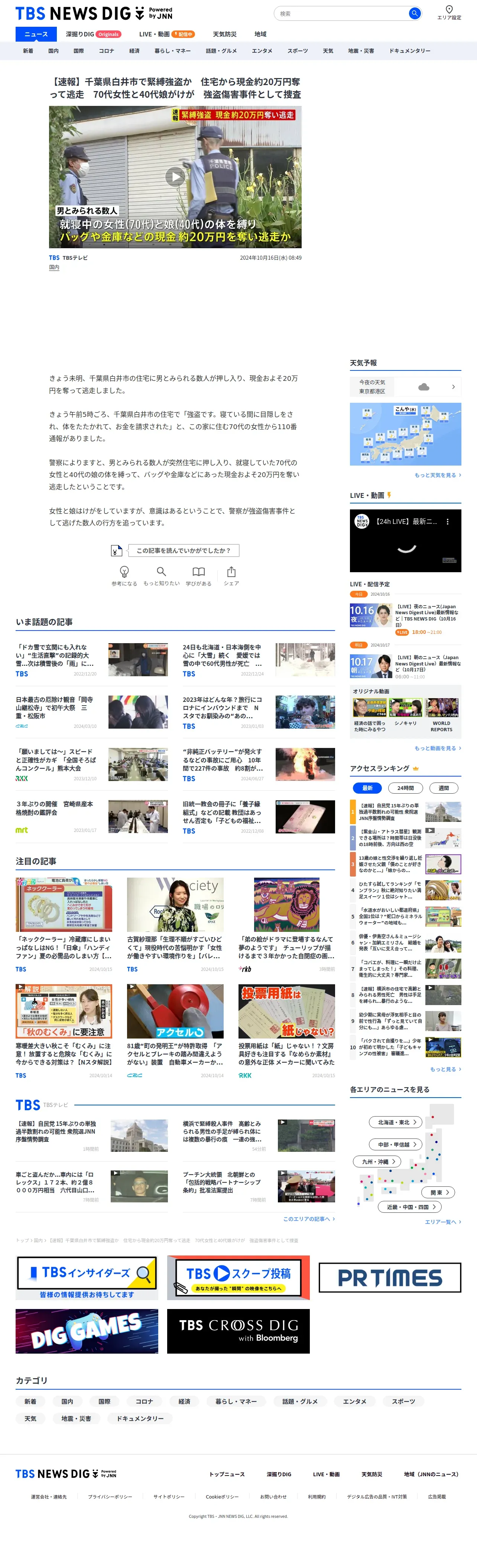Select the 24時間 ranking toggle
477x1568 pixels.
coord(406,788)
